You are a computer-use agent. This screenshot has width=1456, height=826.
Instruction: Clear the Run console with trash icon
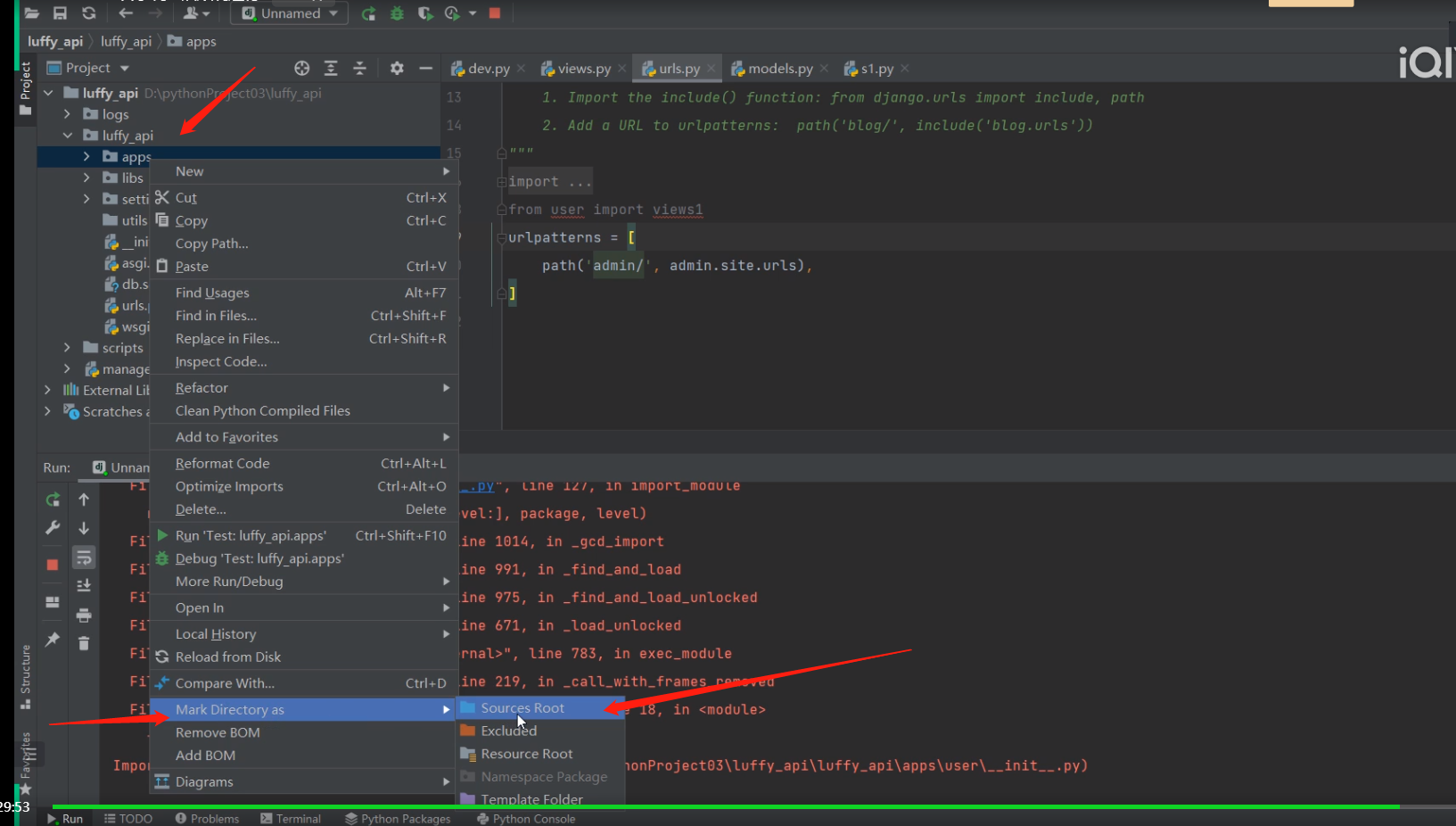[84, 643]
